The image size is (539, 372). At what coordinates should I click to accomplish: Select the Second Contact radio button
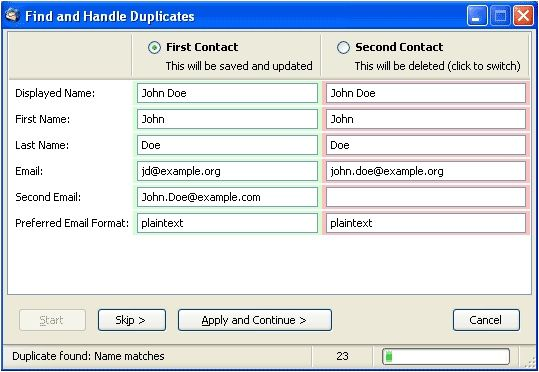[x=343, y=47]
